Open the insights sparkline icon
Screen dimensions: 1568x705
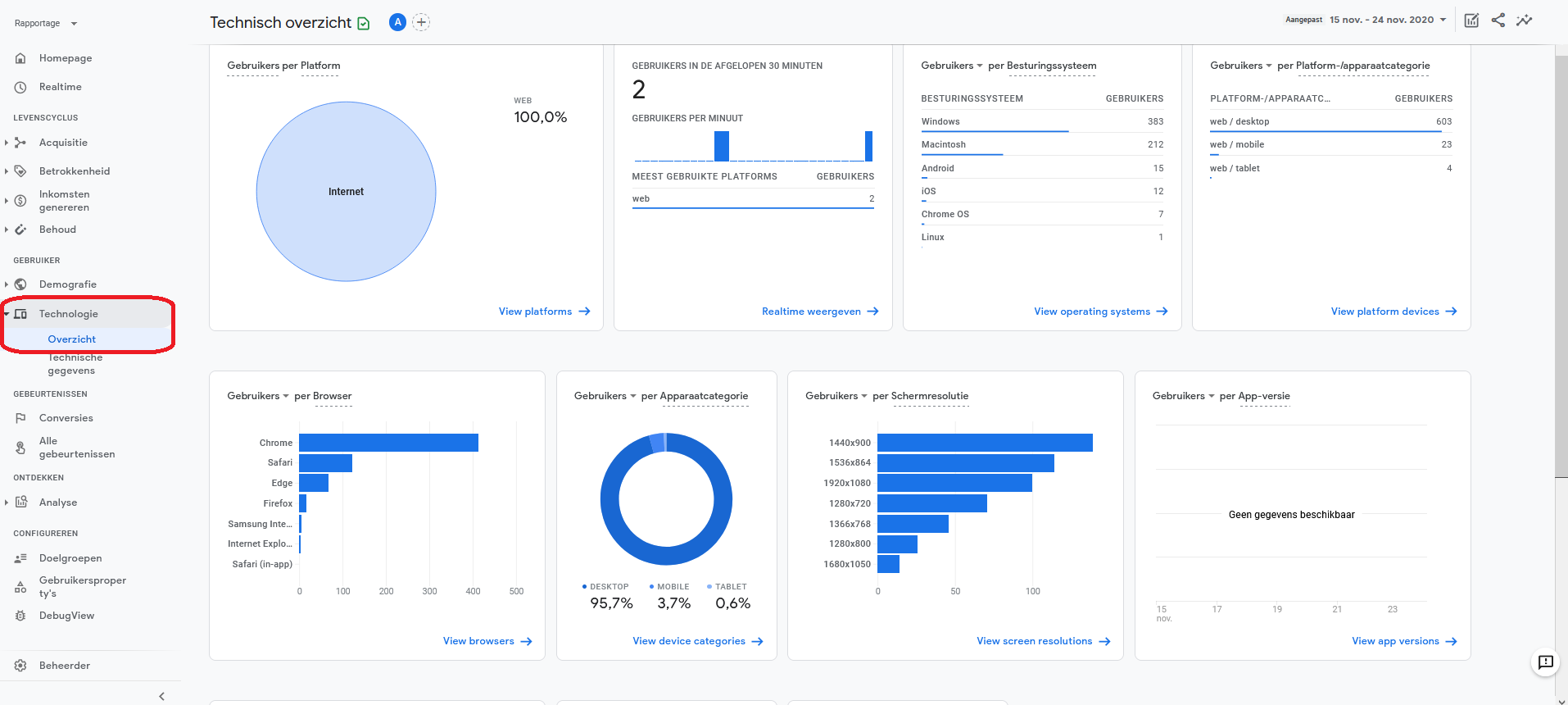[x=1524, y=20]
